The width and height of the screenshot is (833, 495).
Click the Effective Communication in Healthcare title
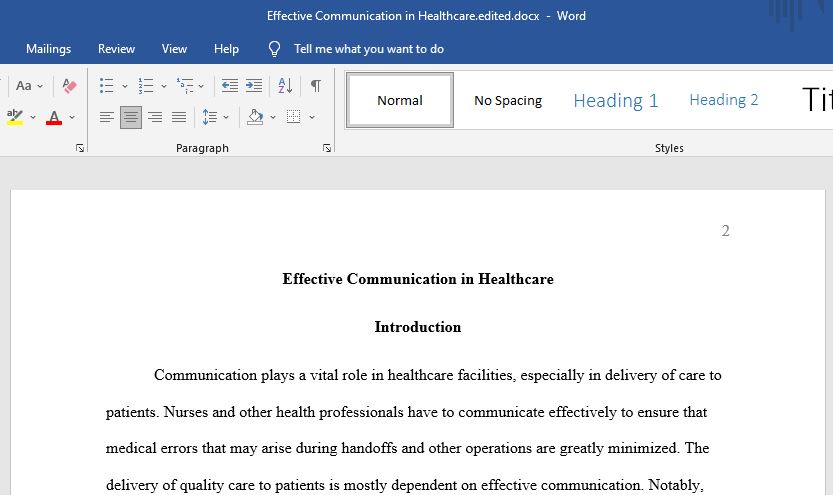point(418,279)
